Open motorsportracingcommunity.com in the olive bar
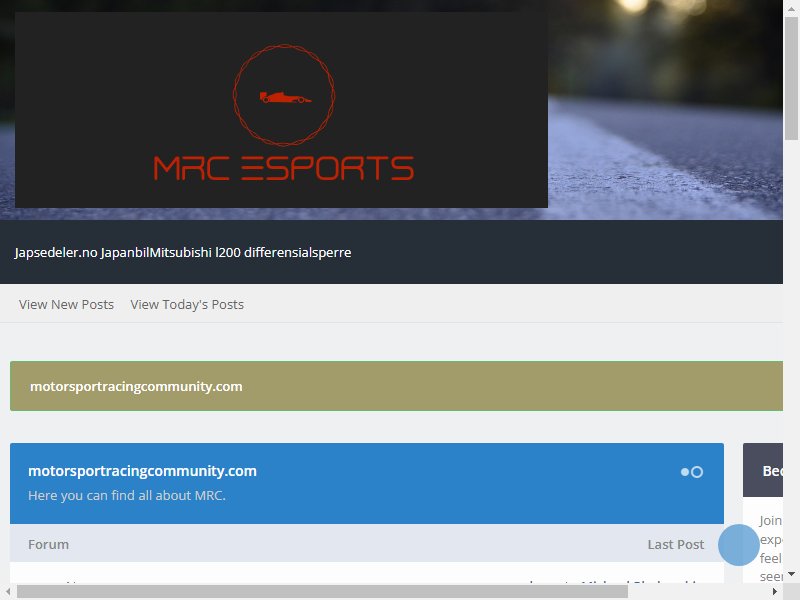This screenshot has width=800, height=600. point(136,387)
